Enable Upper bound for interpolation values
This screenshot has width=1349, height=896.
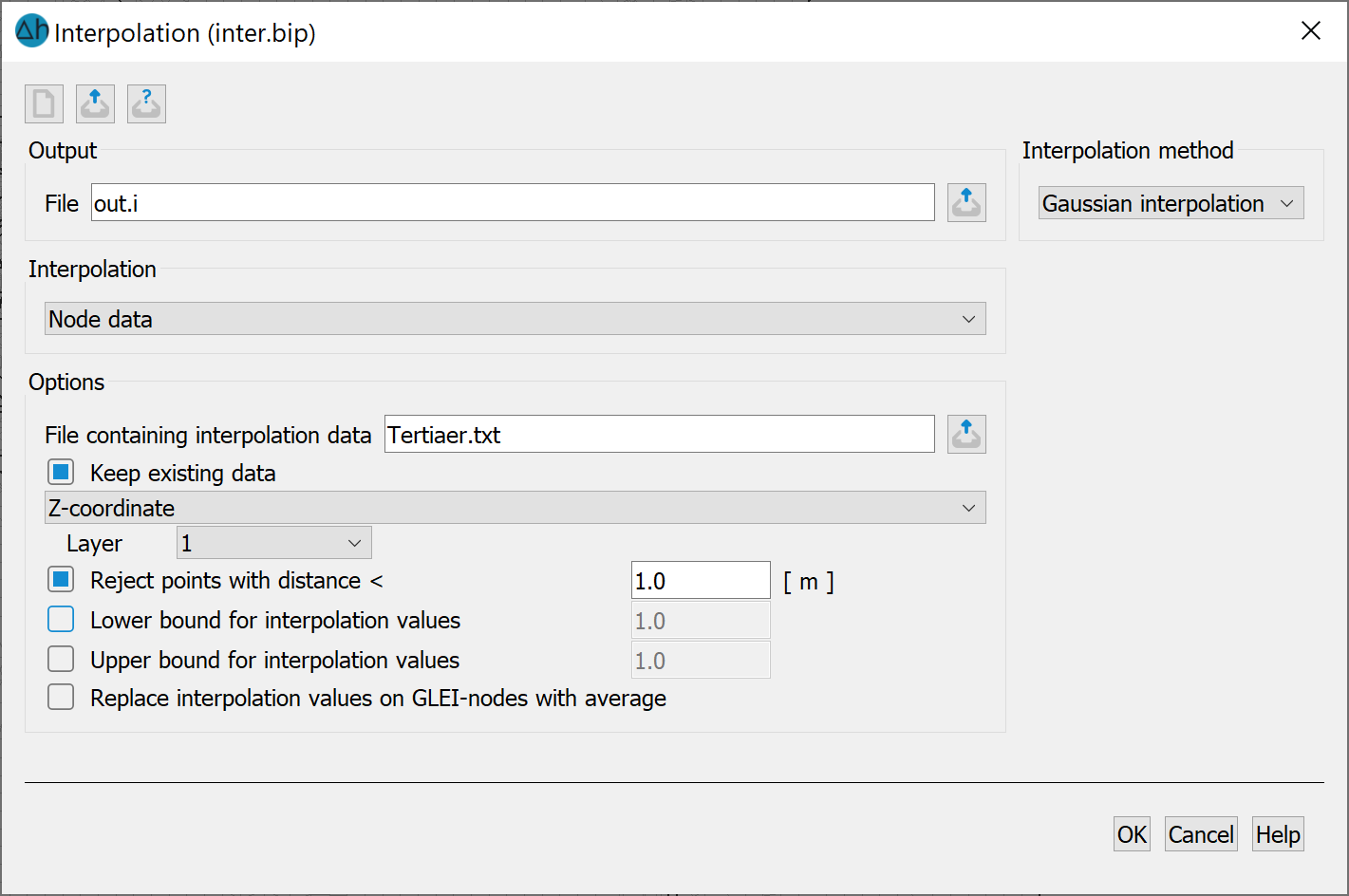[61, 659]
